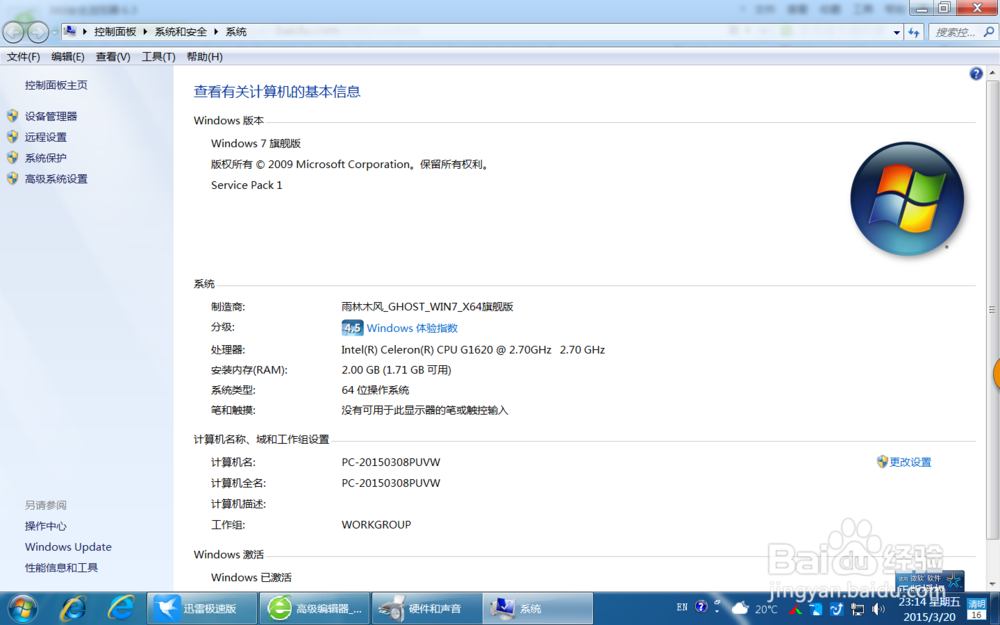
Task: Click shield icon beside 远程设置
Action: [12, 136]
